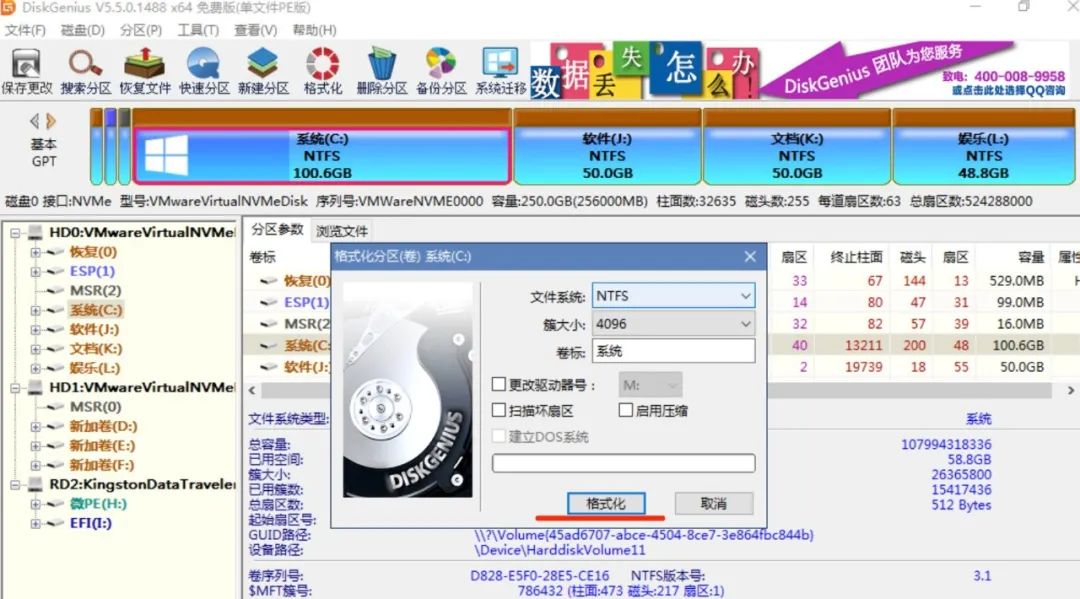Collapse the HD0:VMwareVirtualNVMe tree node
This screenshot has height=599, width=1080.
[x=15, y=233]
